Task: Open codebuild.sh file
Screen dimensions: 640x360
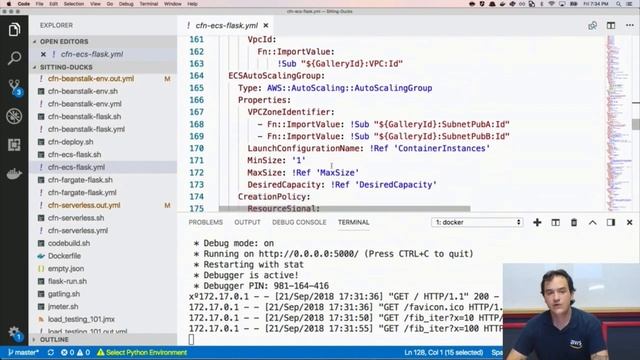Action: click(69, 243)
